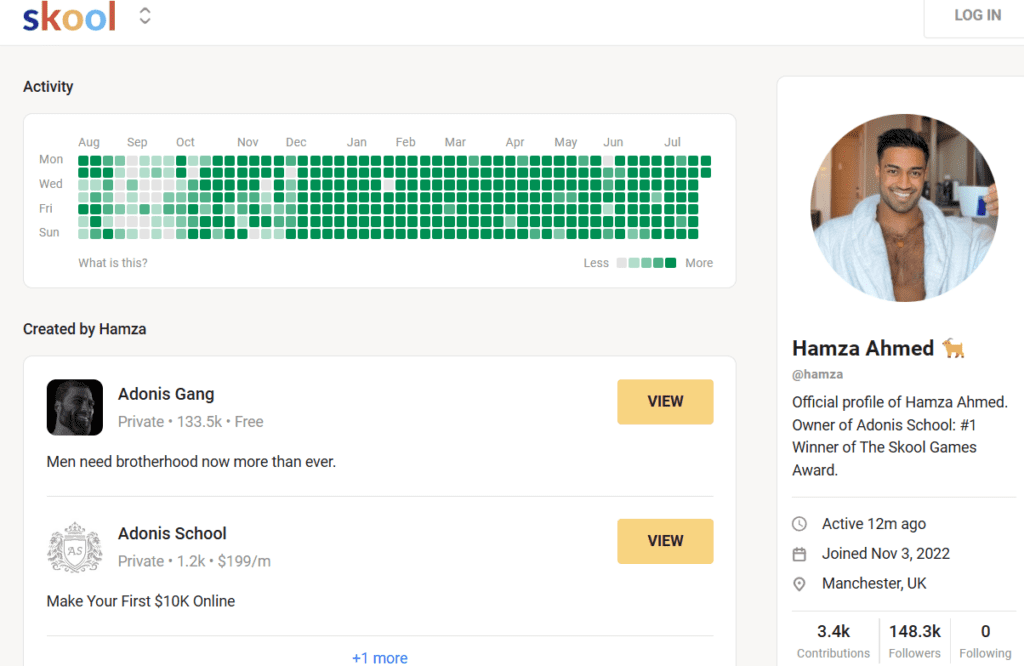Click the darkest green legend swatch
1024x666 pixels.
pyautogui.click(x=670, y=263)
